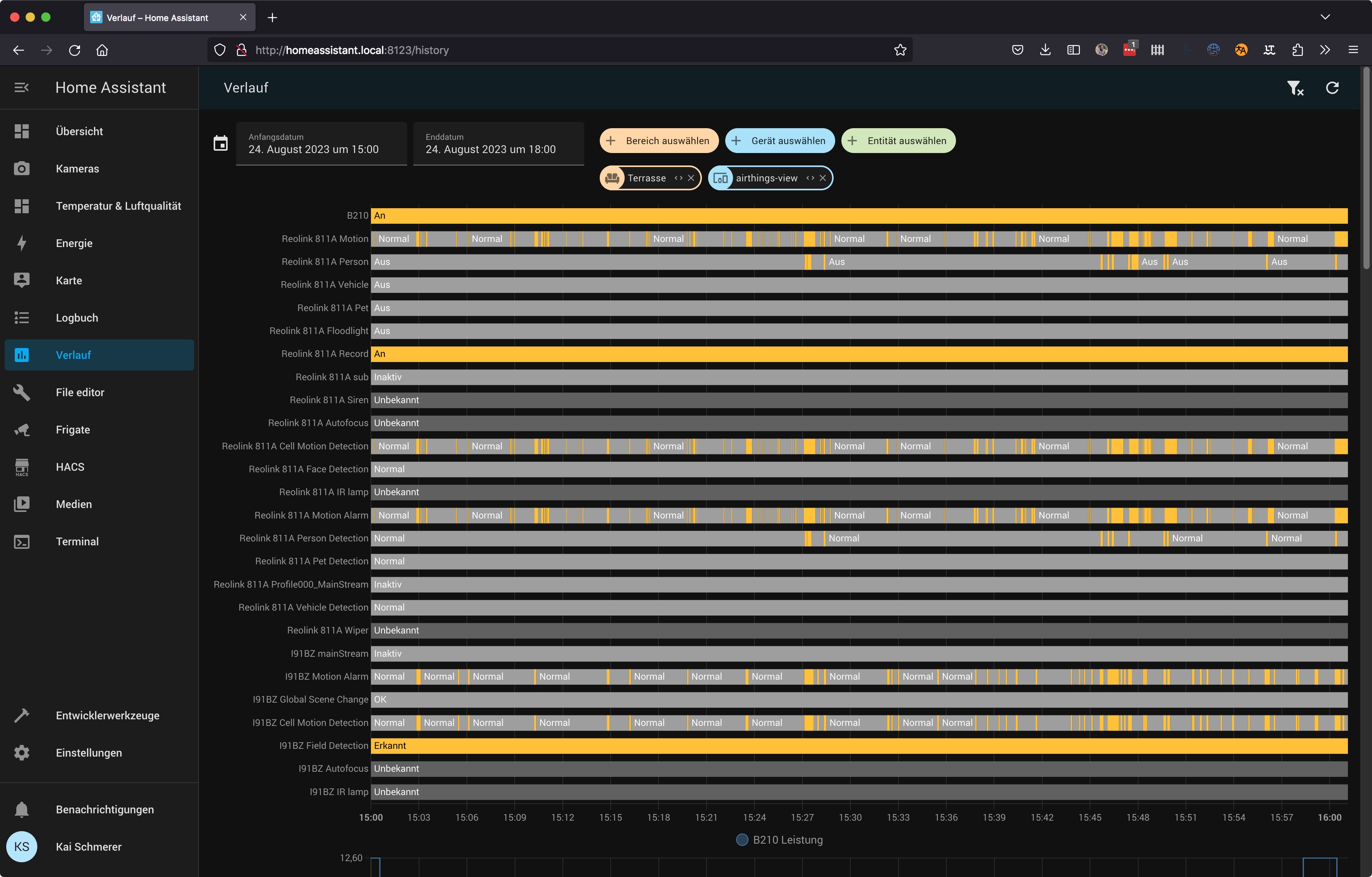Open Einstellungen gear in sidebar
Screen dimensions: 1372x877
[22, 753]
